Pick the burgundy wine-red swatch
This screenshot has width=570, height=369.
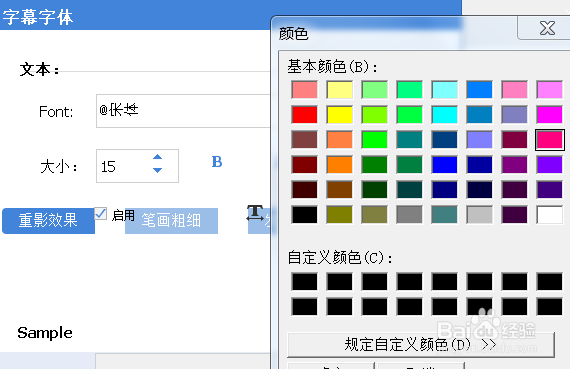pyautogui.click(x=514, y=140)
